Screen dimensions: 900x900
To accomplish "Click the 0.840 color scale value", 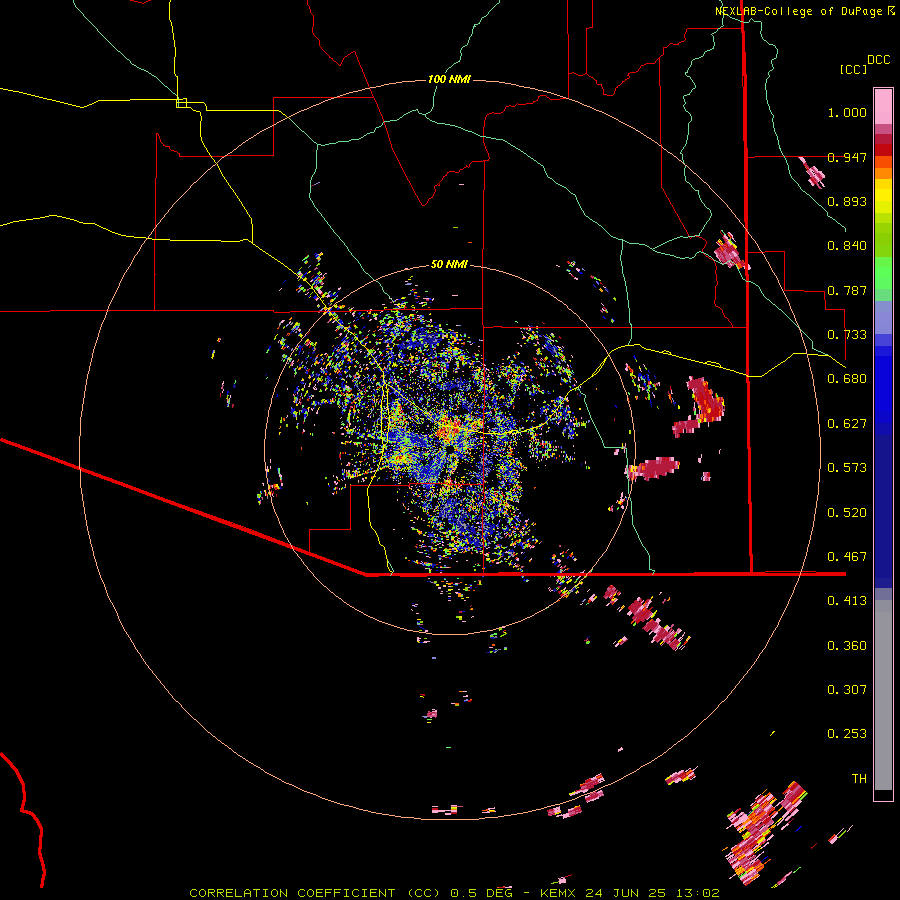I will [847, 246].
